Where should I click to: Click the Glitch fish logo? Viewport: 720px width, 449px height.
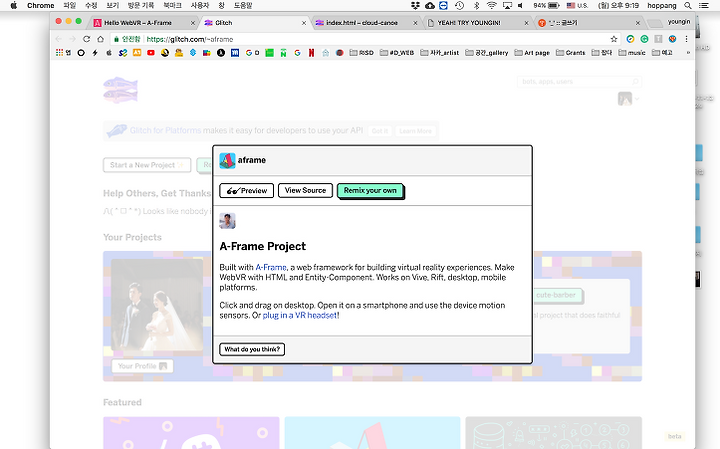(120, 90)
